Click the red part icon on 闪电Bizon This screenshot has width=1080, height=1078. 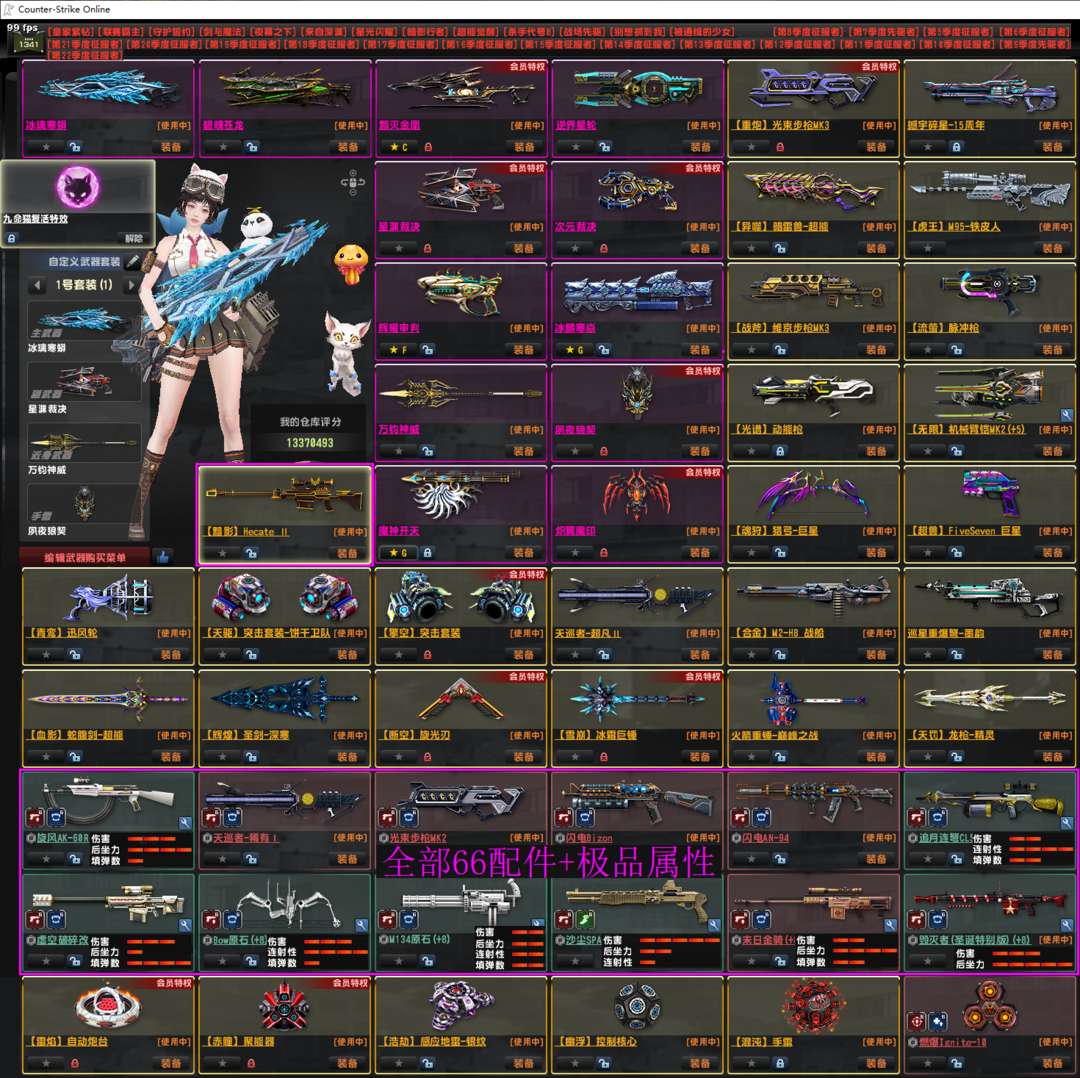coord(564,818)
